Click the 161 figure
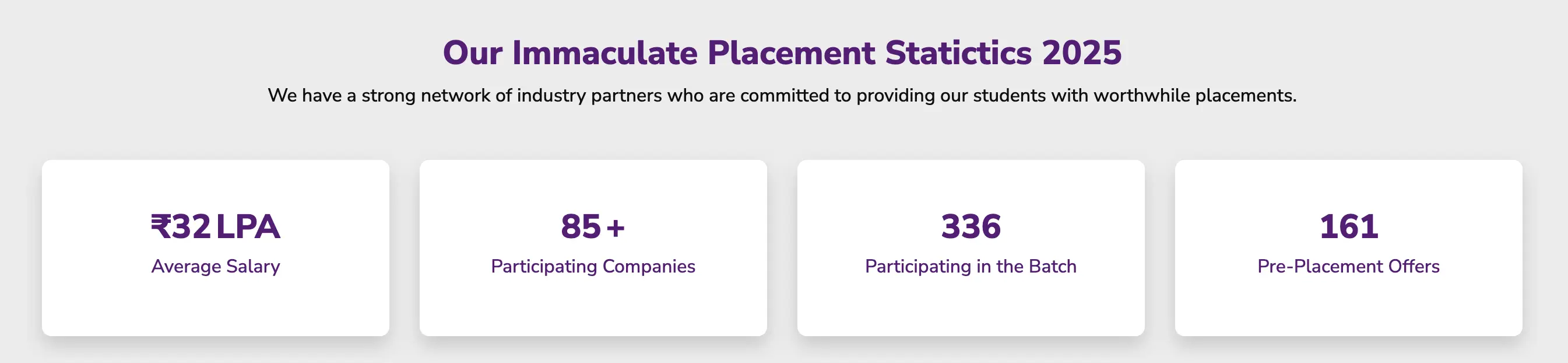Screen dimensions: 1568x363 (x=1348, y=226)
